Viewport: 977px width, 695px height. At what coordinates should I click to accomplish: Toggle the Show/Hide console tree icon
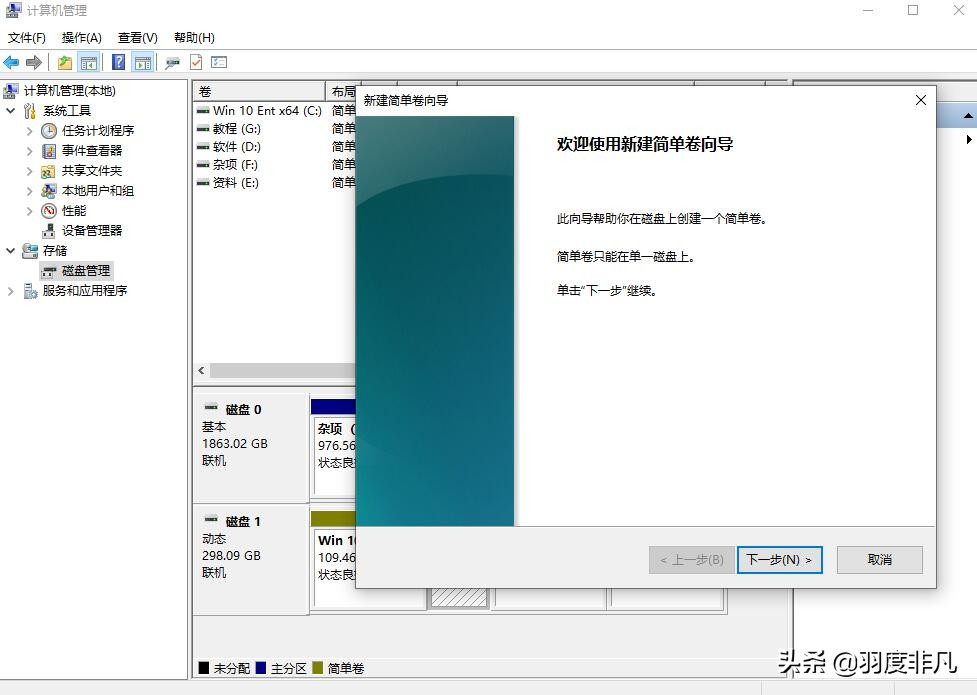point(87,61)
